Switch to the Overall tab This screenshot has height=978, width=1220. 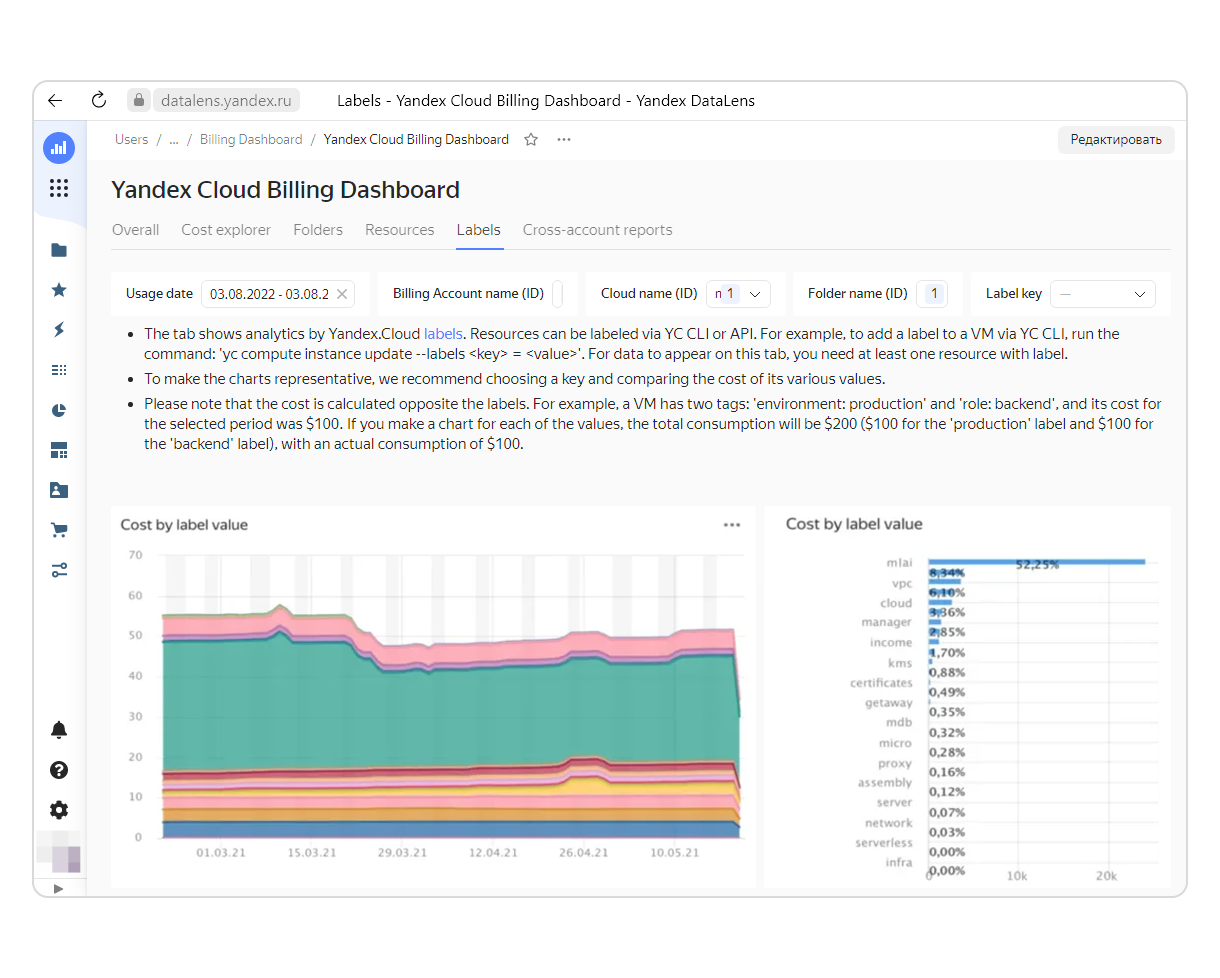coord(136,230)
